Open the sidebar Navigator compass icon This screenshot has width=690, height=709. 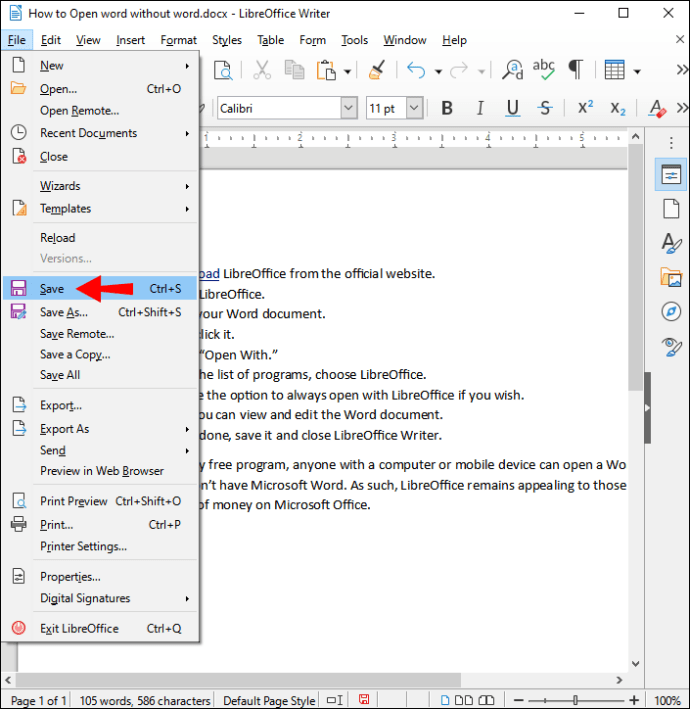pos(671,311)
